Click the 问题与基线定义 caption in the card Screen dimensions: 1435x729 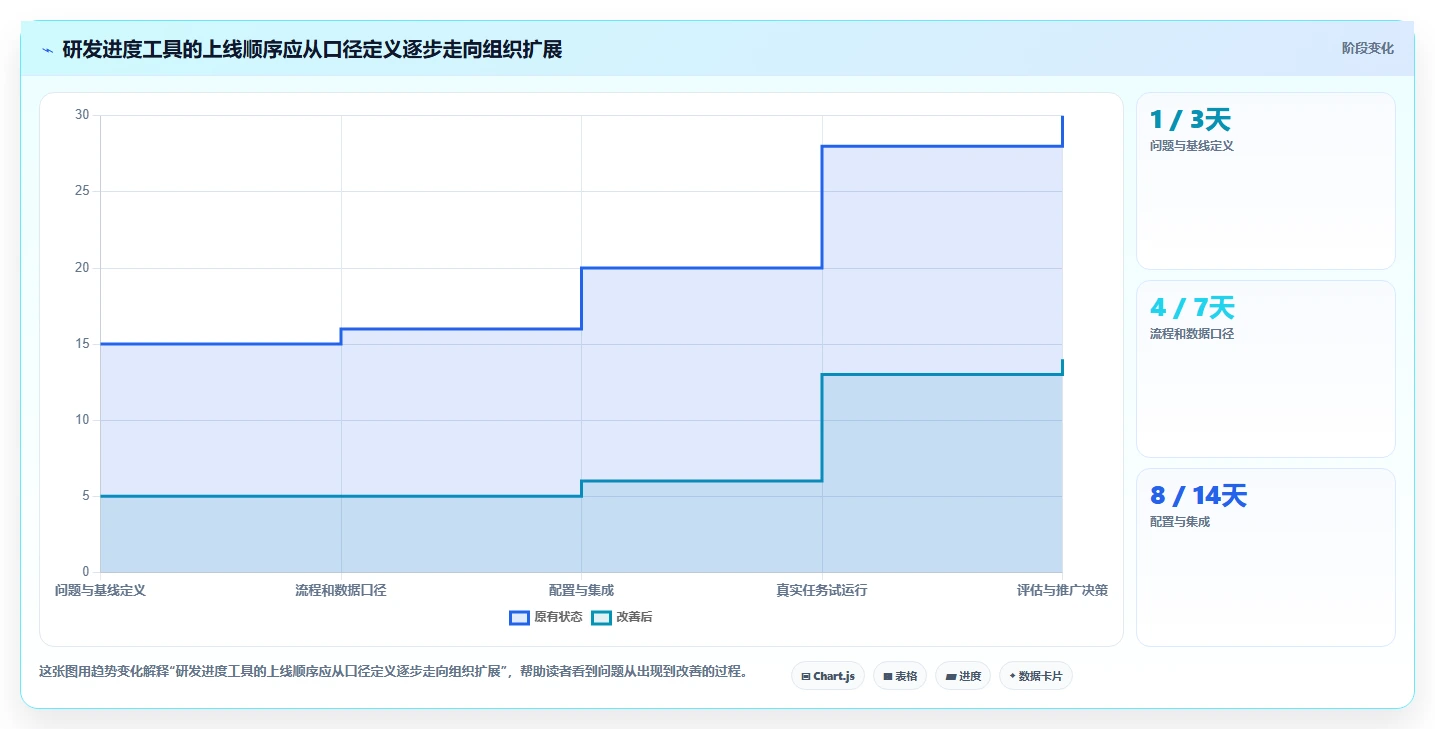pyautogui.click(x=1192, y=146)
